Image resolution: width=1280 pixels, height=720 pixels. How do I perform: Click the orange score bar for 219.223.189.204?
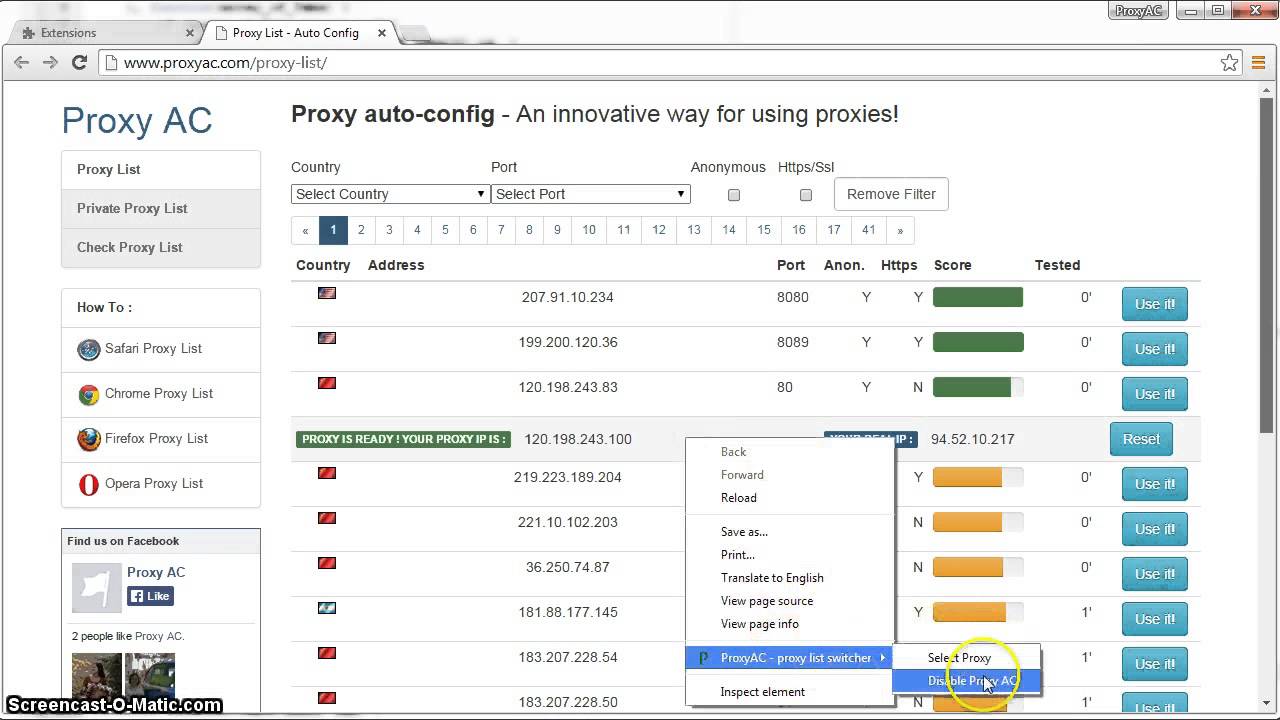click(978, 477)
